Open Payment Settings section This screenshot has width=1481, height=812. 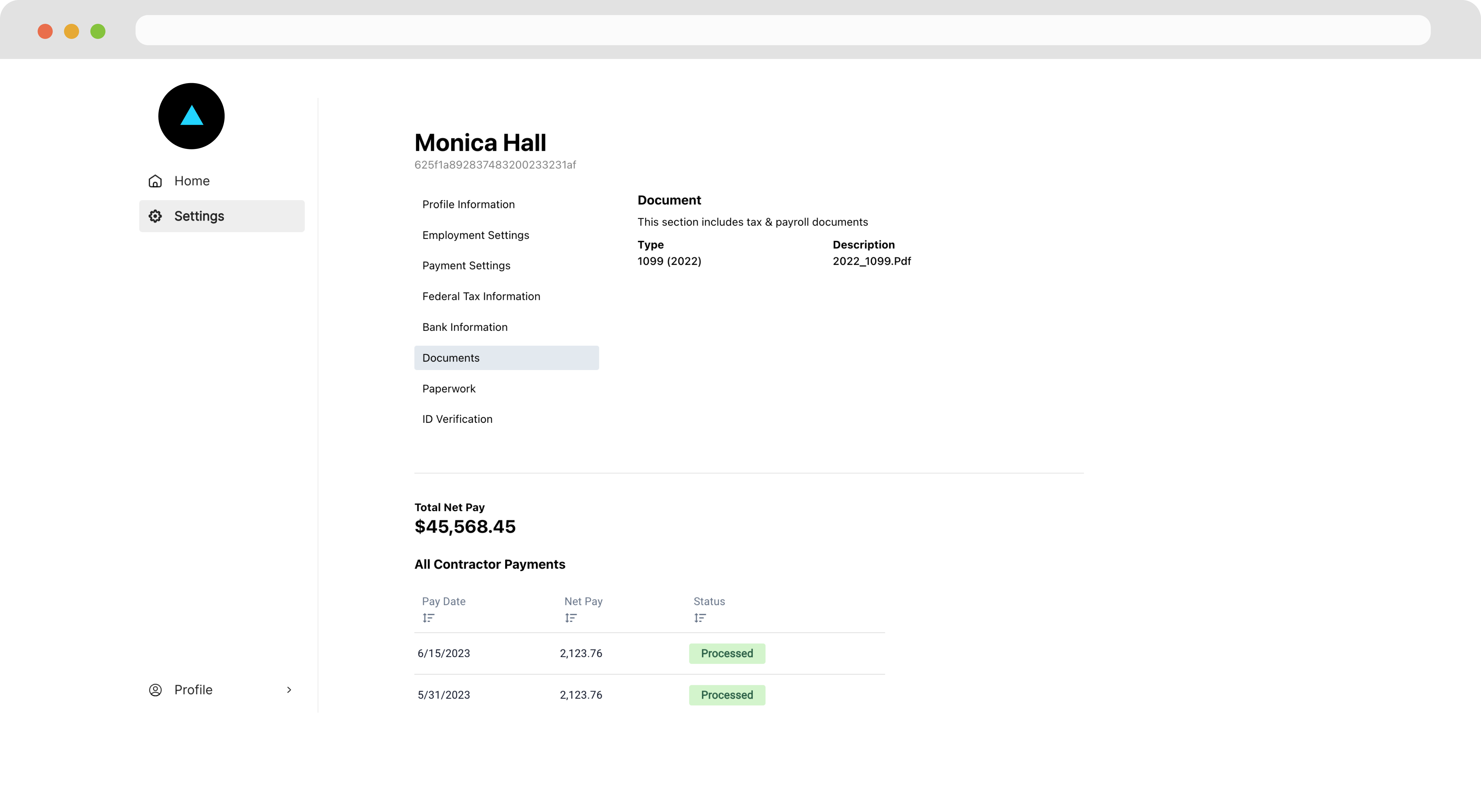pyautogui.click(x=506, y=266)
